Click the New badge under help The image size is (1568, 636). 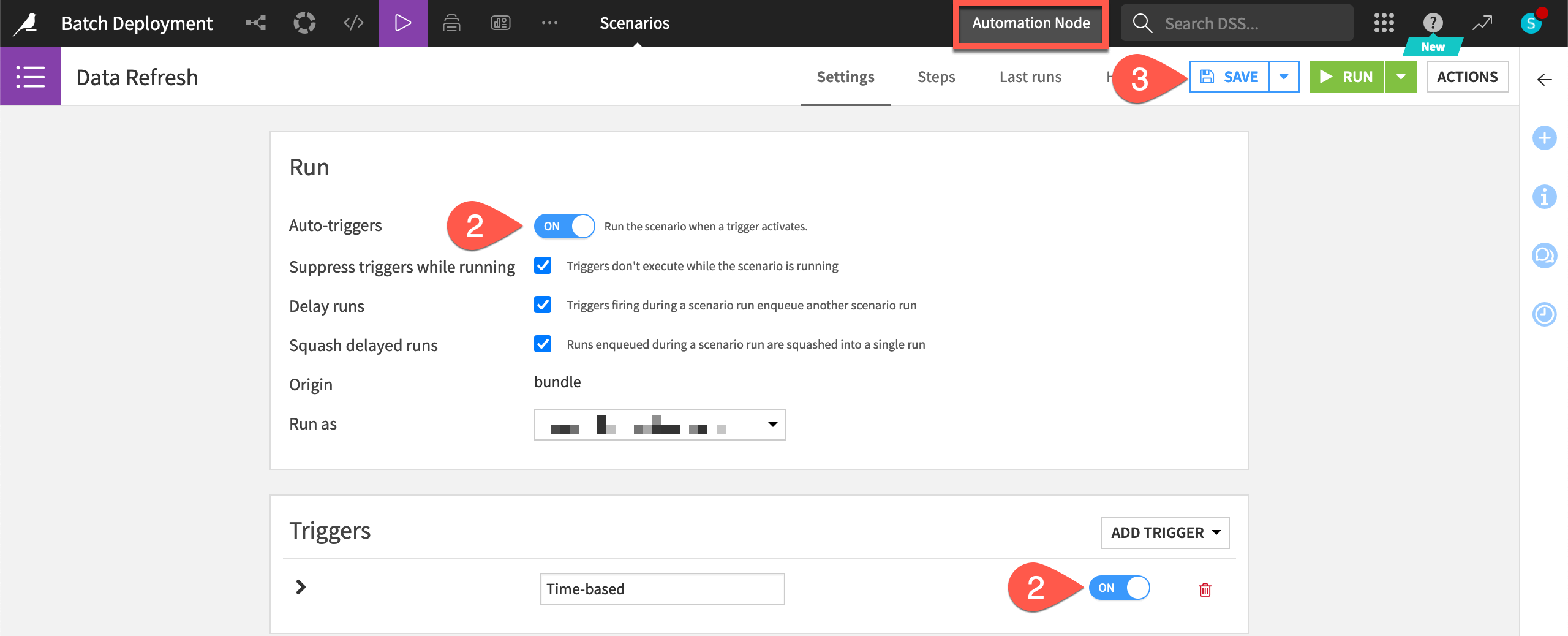coord(1433,47)
